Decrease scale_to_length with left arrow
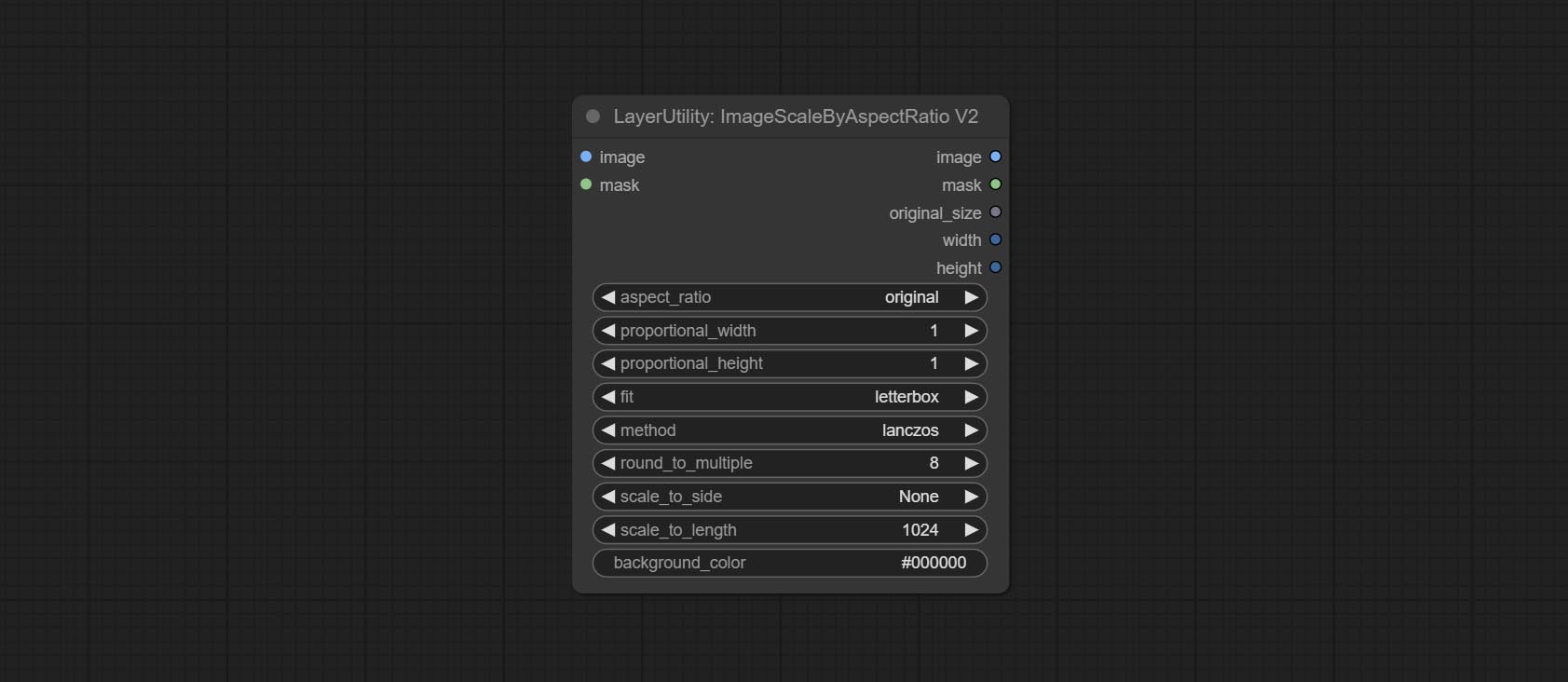Screen dimensions: 1568x682 [608, 530]
